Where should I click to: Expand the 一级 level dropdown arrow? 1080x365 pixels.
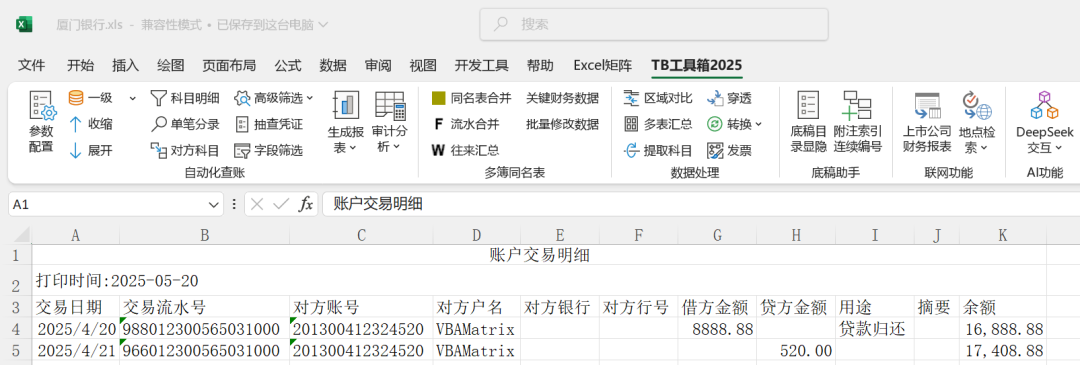coord(132,98)
